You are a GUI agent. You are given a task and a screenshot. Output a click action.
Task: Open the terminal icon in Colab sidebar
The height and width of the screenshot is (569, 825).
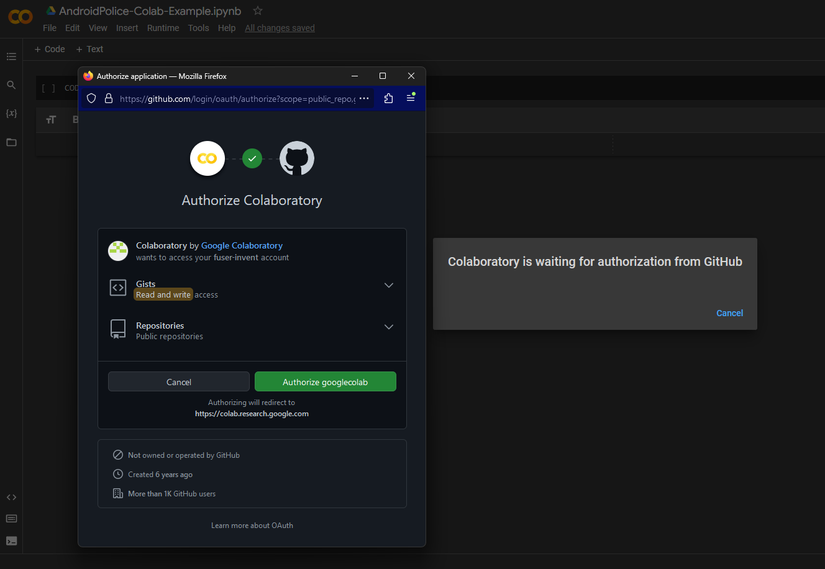click(x=12, y=541)
